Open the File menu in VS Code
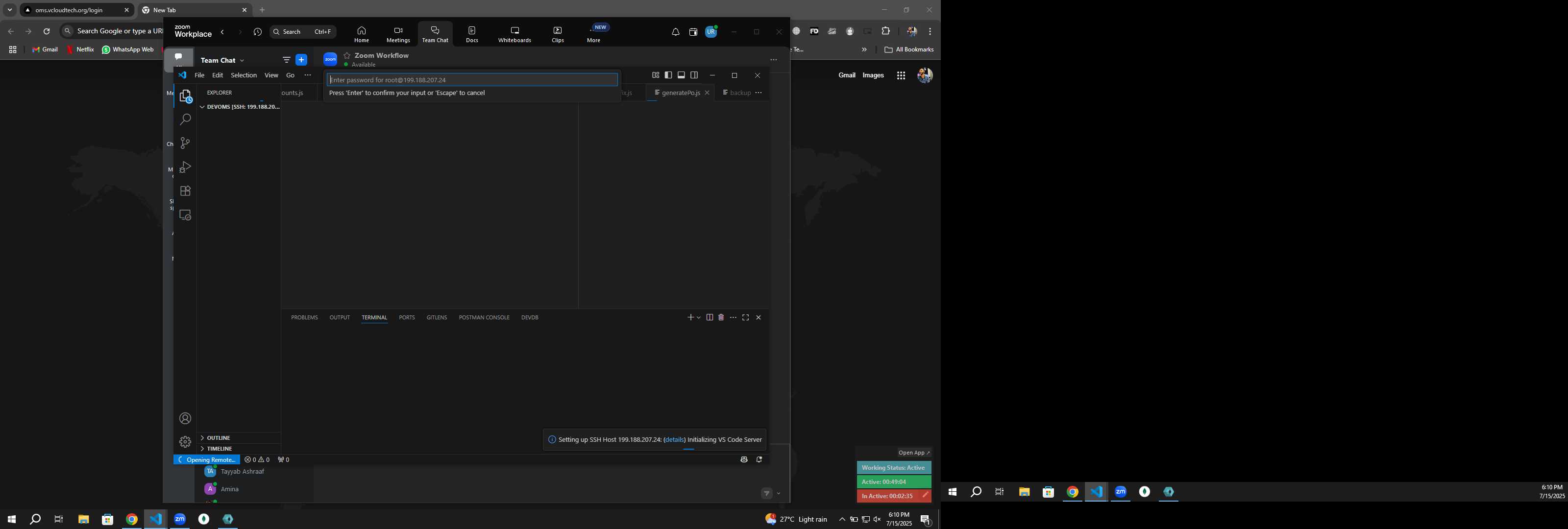 pyautogui.click(x=199, y=75)
